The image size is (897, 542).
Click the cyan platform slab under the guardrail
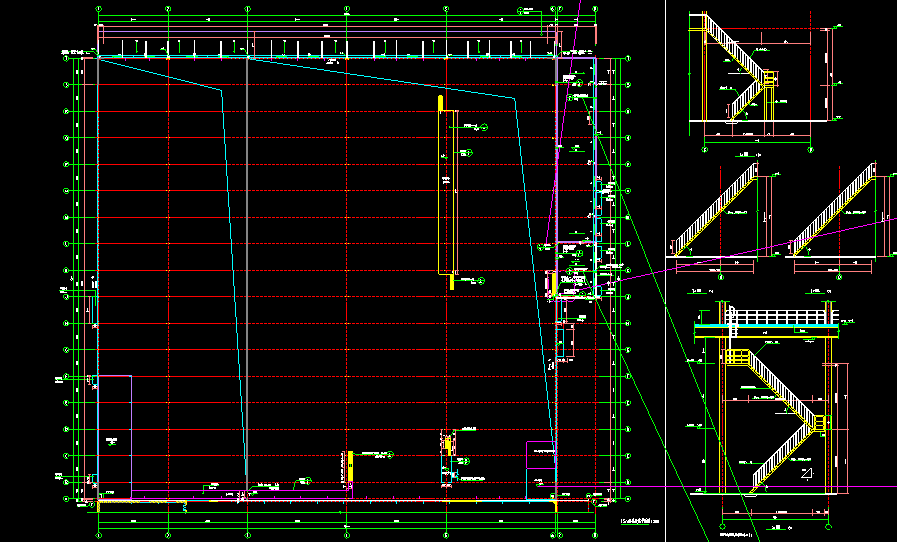coord(767,329)
